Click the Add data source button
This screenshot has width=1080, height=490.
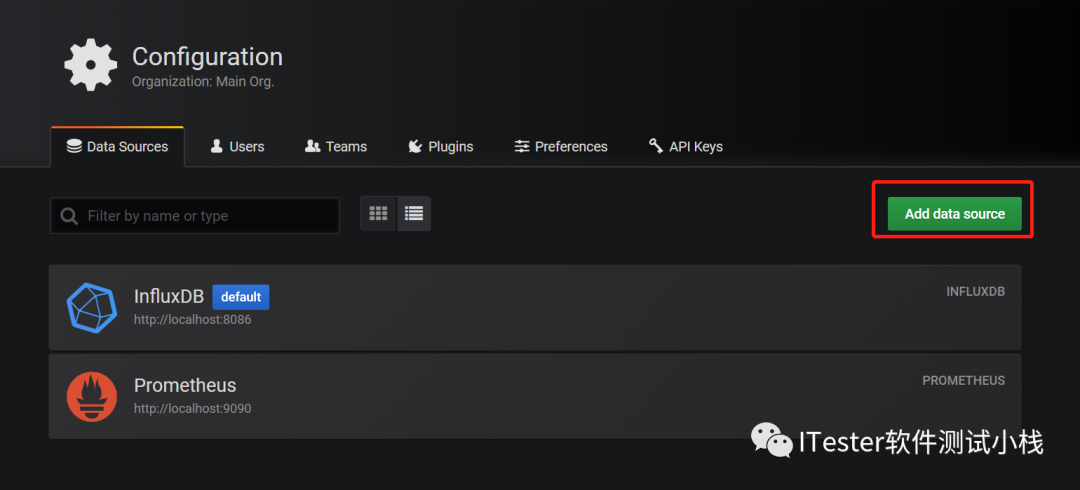pos(955,214)
